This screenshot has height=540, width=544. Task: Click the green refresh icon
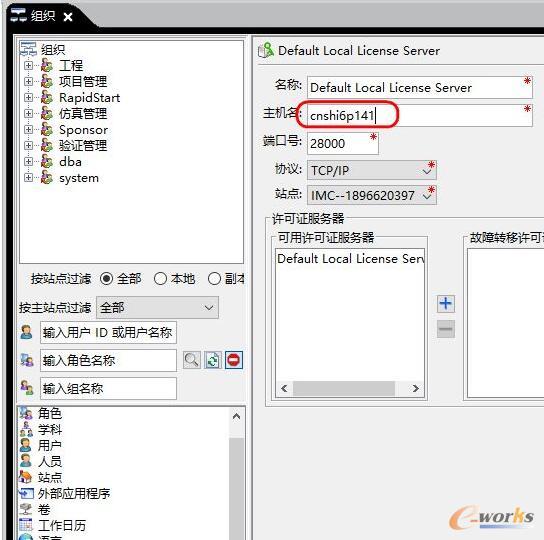(213, 360)
